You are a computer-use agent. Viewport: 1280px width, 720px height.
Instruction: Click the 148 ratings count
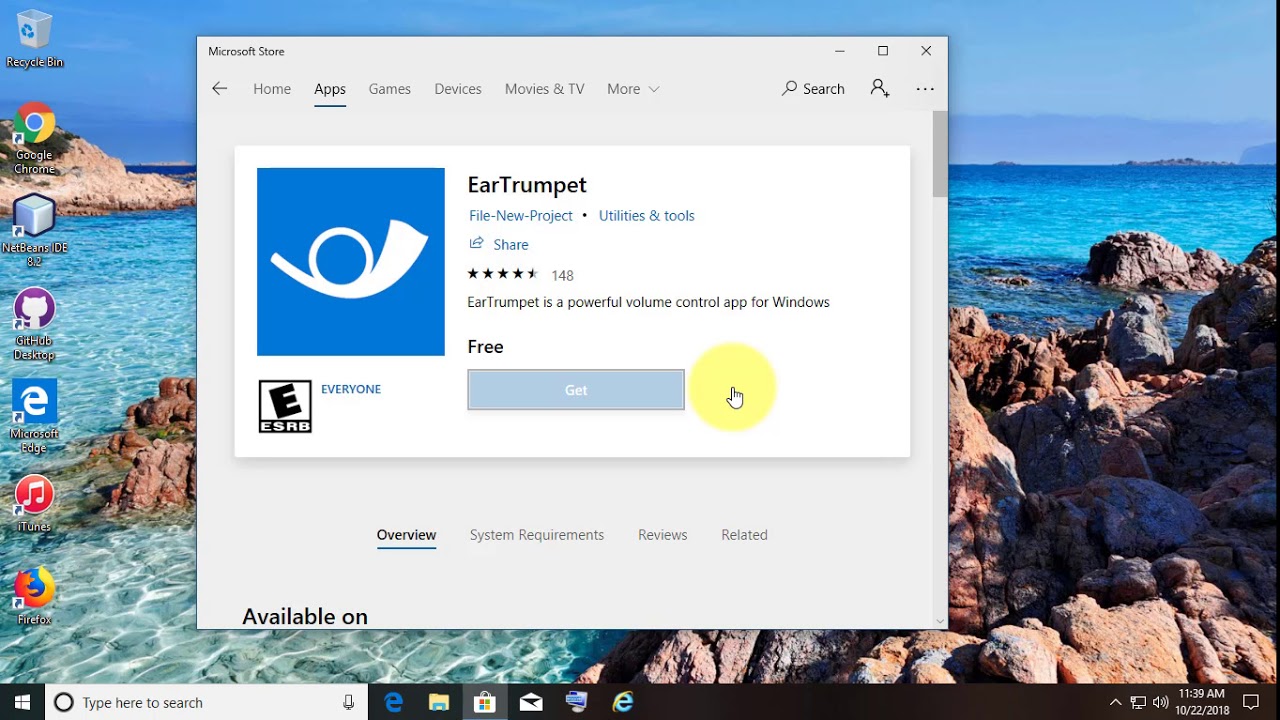(x=562, y=275)
